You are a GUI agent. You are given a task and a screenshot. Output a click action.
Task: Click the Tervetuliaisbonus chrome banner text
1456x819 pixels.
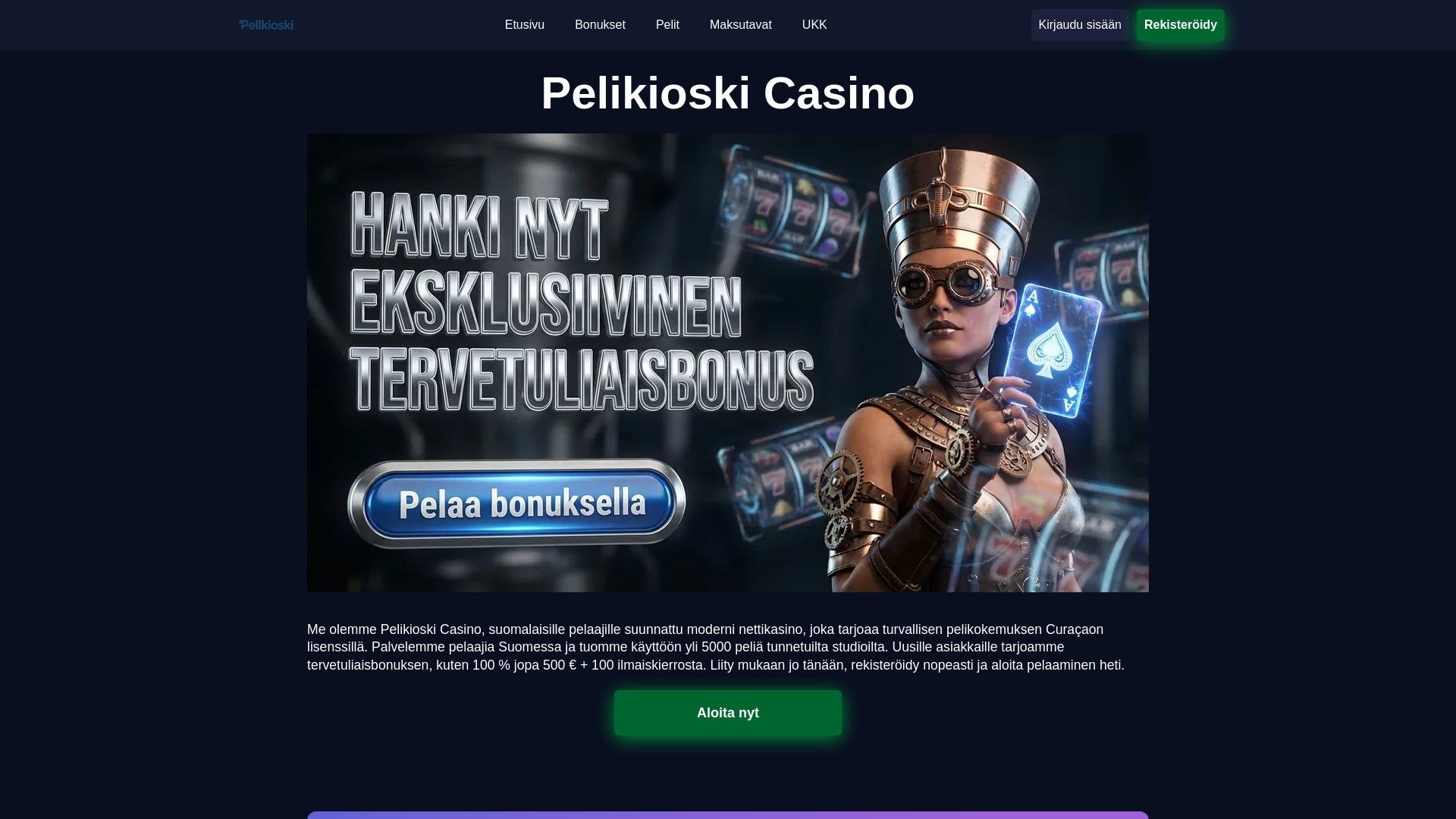(582, 380)
